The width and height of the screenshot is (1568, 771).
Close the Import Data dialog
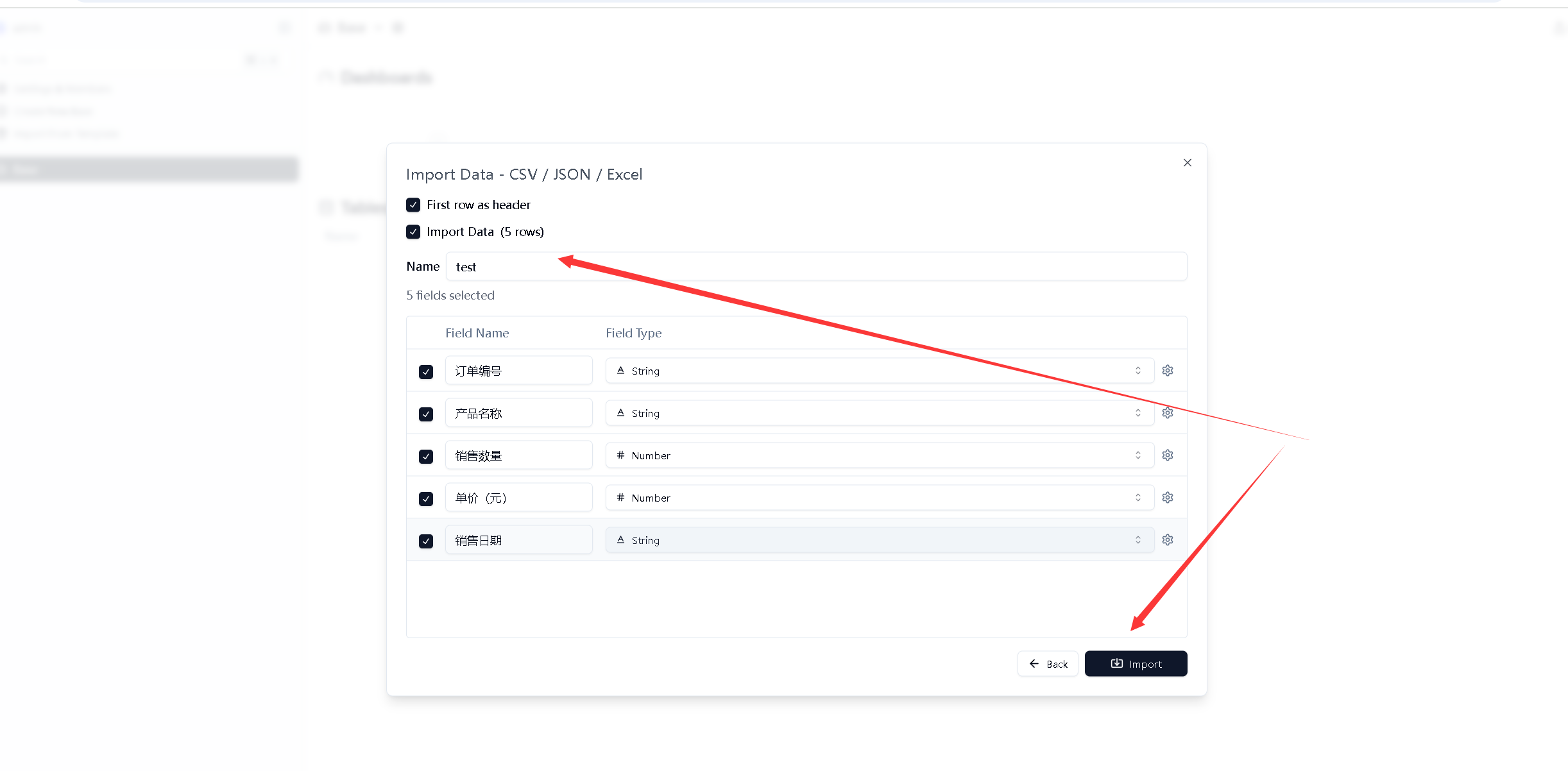(x=1188, y=163)
